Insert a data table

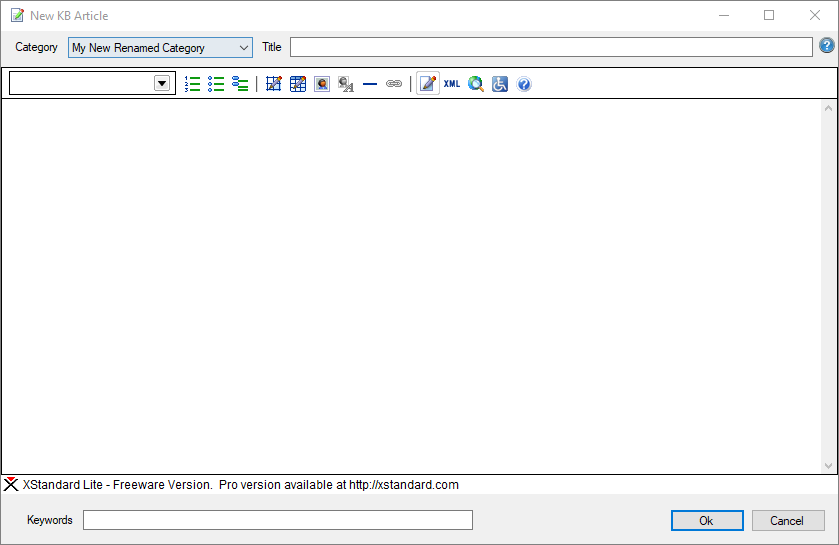click(298, 84)
